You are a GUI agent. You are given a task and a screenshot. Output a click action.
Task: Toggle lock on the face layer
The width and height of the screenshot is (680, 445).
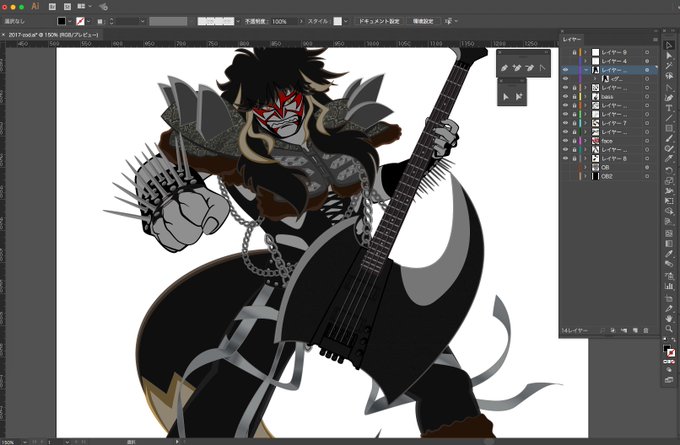click(574, 141)
